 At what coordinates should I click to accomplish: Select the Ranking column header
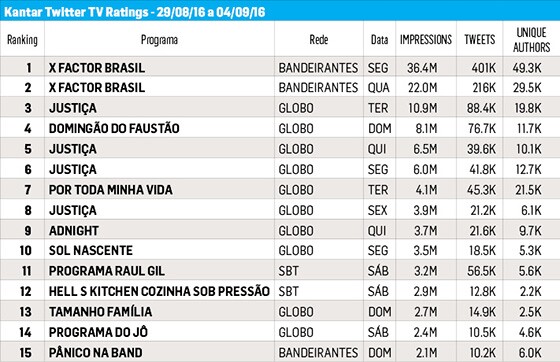point(22,40)
